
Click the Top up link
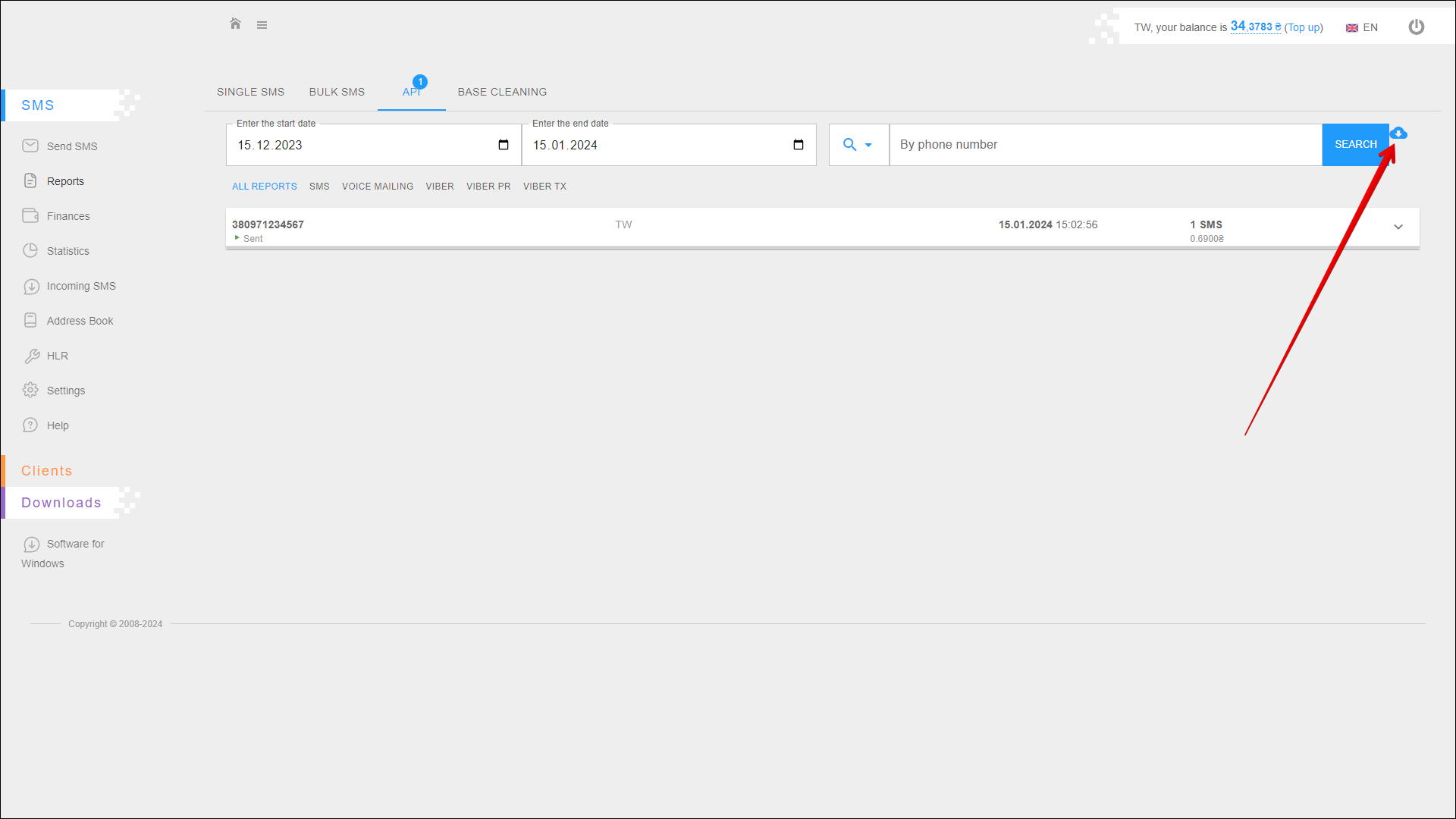click(1303, 27)
